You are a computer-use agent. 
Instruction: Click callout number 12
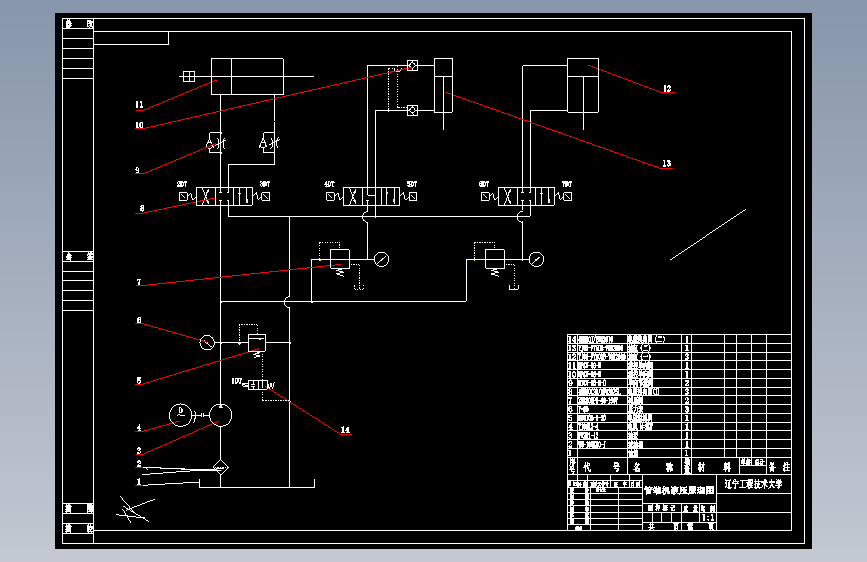click(667, 89)
